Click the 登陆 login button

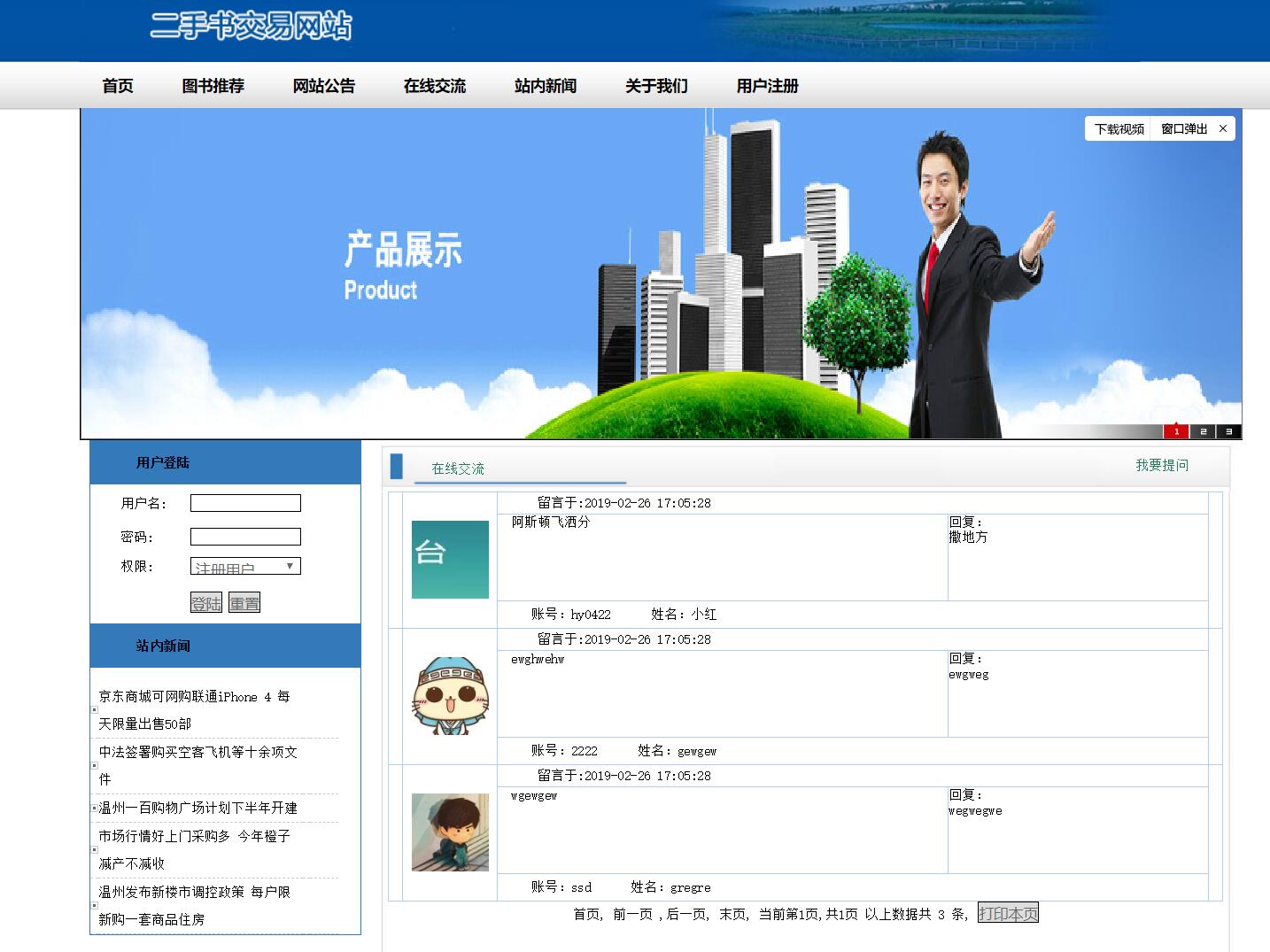tap(205, 602)
